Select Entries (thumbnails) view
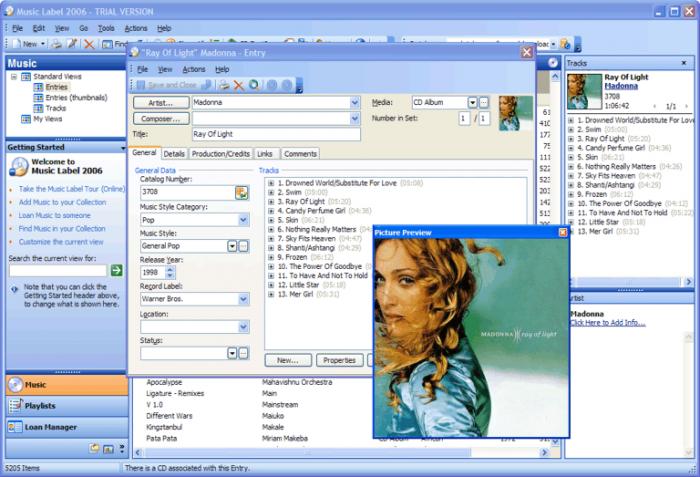Viewport: 700px width, 477px height. 76,97
